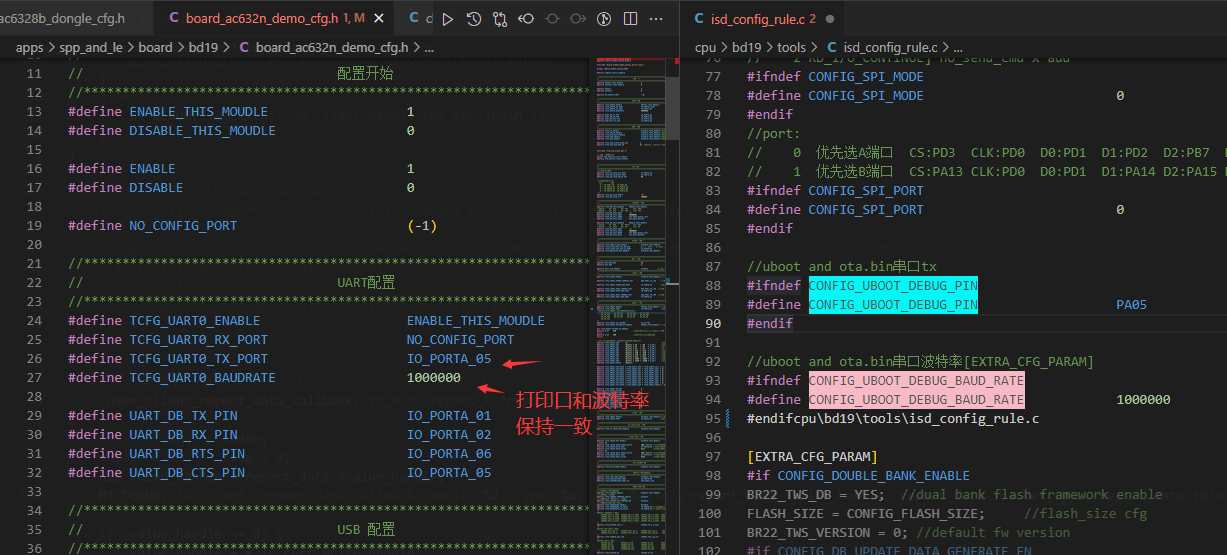The width and height of the screenshot is (1227, 555).
Task: Click the '//port:' comment on line 80
Action: [x=774, y=133]
